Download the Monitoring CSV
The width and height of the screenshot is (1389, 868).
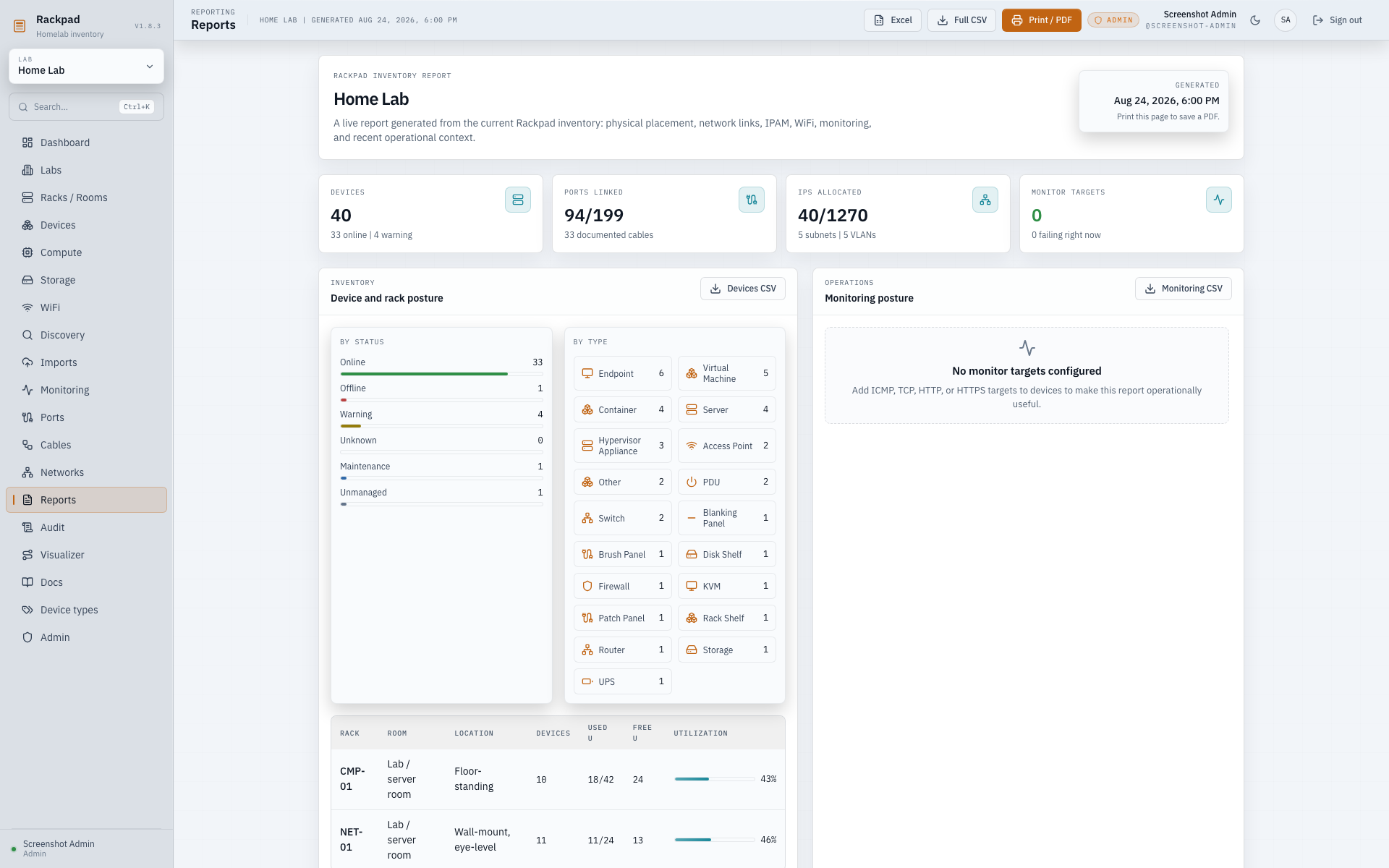[1184, 289]
